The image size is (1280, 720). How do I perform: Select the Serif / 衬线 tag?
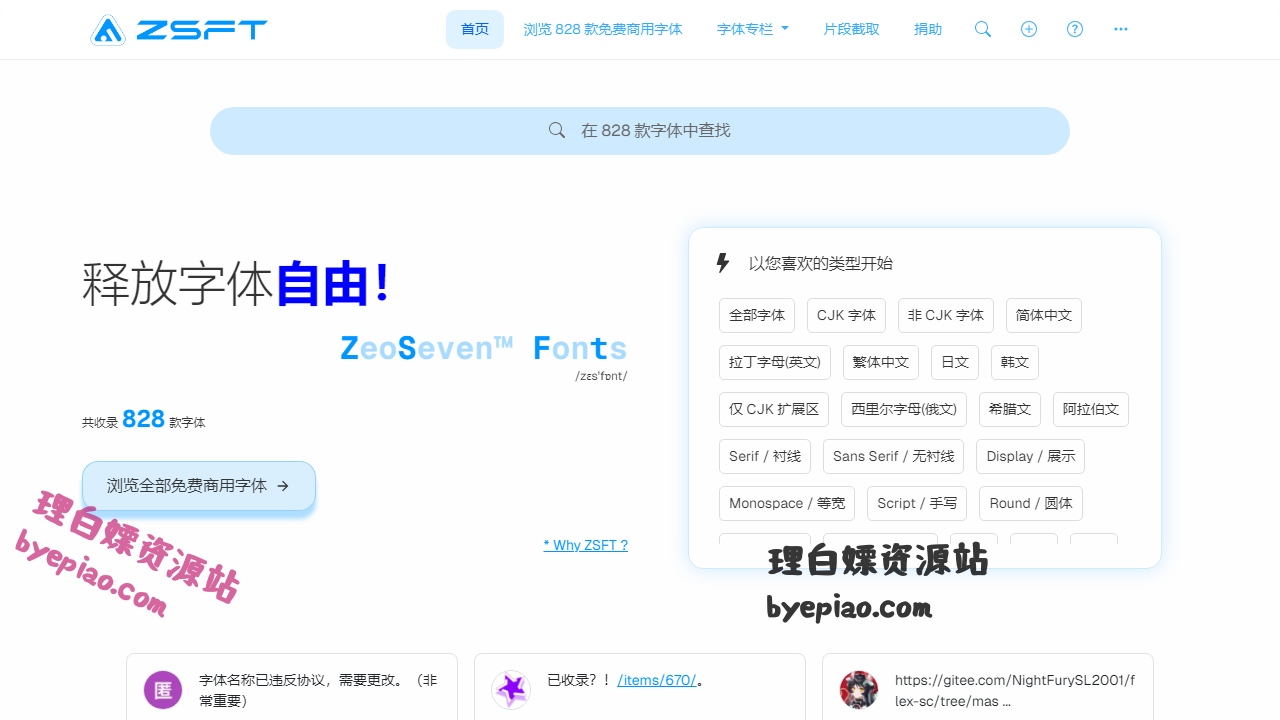pos(765,456)
